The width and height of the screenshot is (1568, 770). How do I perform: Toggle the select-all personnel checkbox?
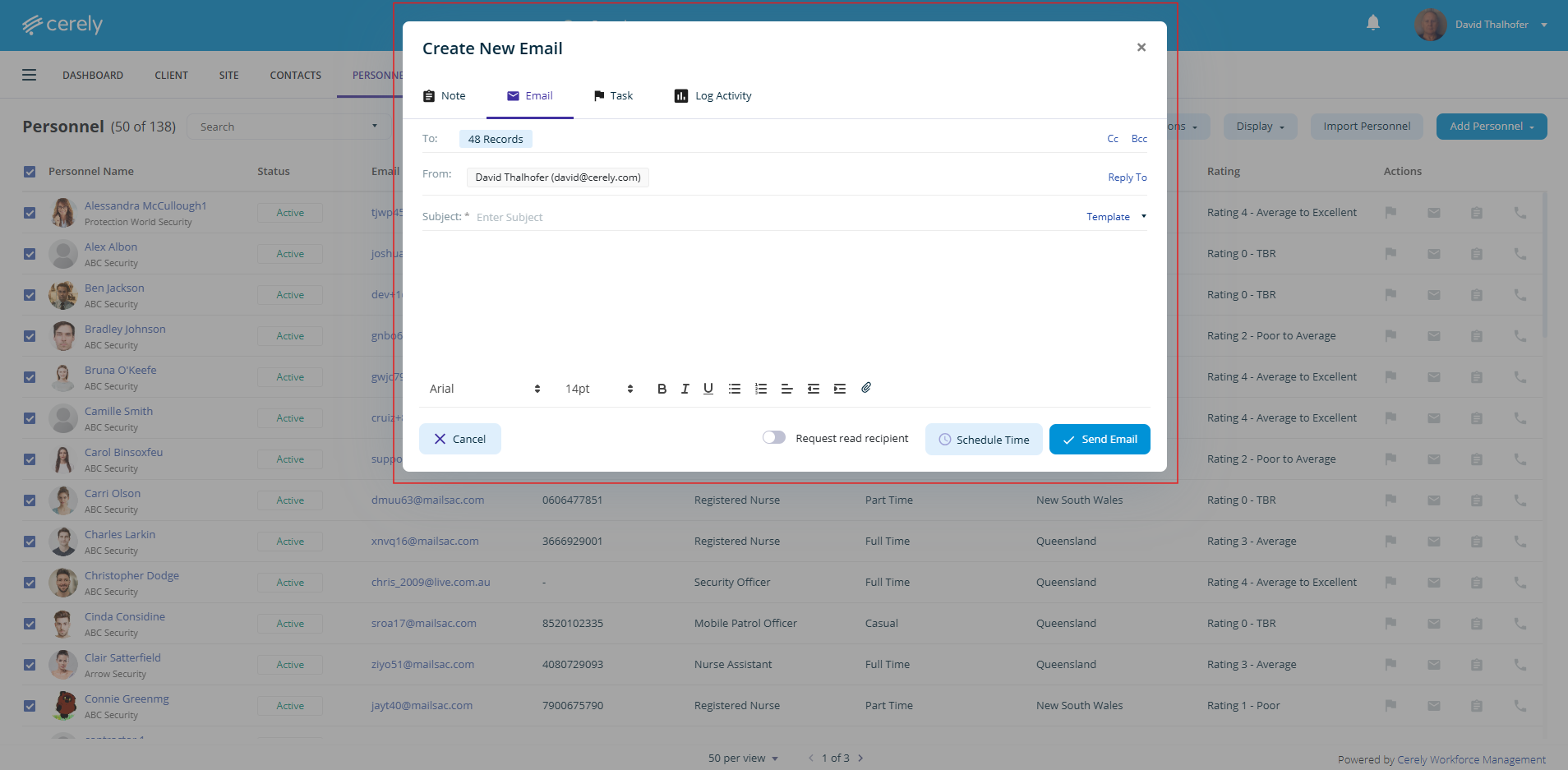point(30,172)
